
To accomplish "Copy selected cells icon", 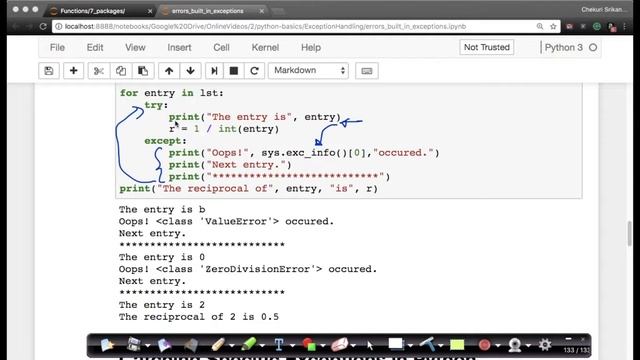I will (x=121, y=71).
